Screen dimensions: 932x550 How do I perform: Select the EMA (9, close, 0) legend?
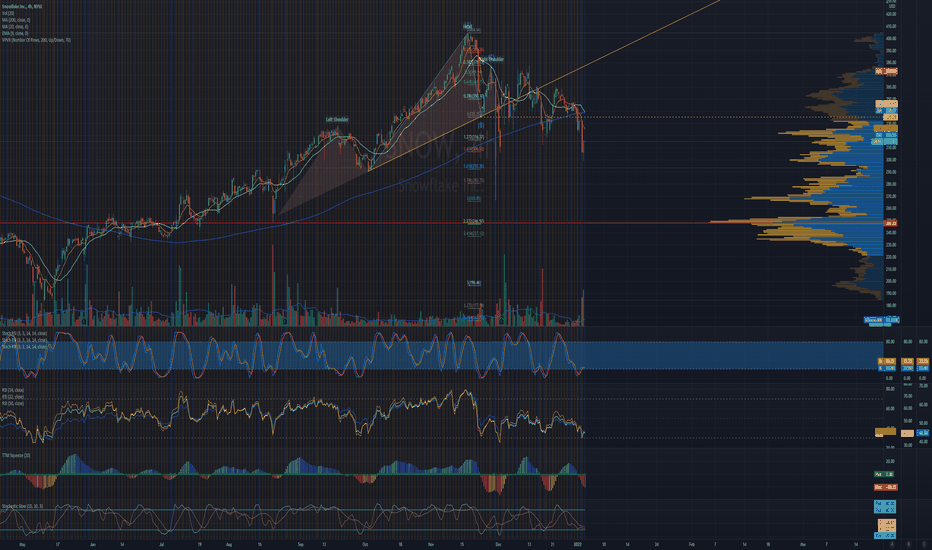pos(15,33)
